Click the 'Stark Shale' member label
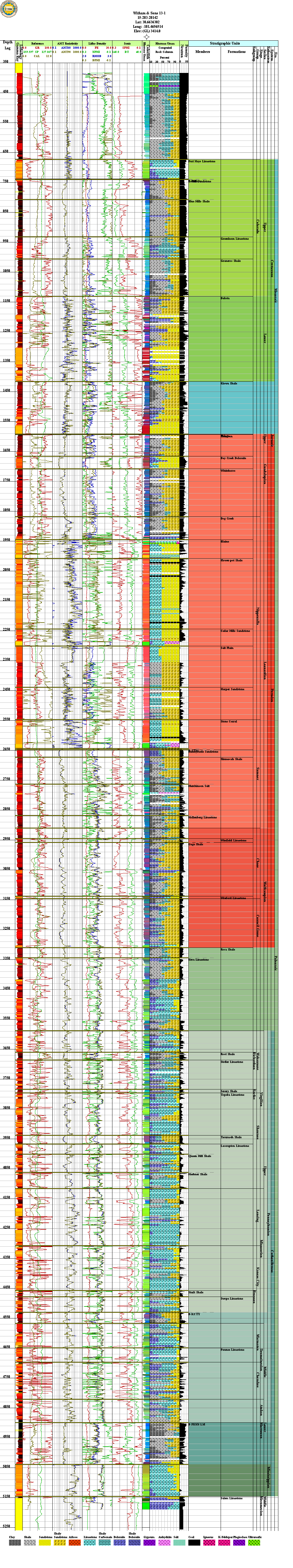This screenshot has height=1568, width=293. click(x=196, y=1292)
